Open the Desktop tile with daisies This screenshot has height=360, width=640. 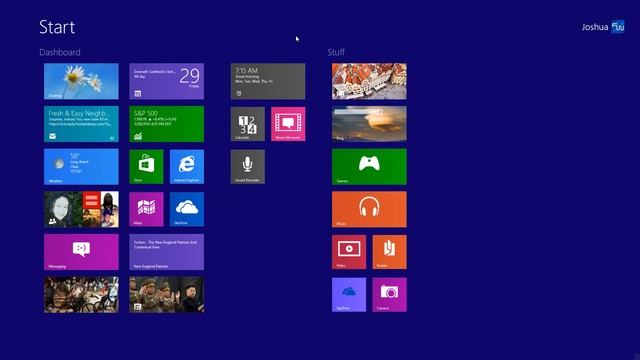pyautogui.click(x=81, y=81)
